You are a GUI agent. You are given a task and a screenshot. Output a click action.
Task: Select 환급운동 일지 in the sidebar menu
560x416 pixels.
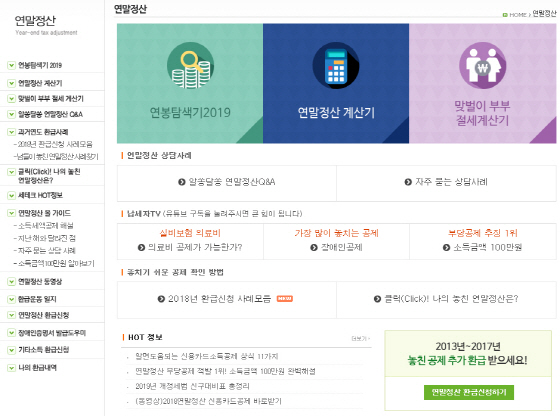pos(37,299)
